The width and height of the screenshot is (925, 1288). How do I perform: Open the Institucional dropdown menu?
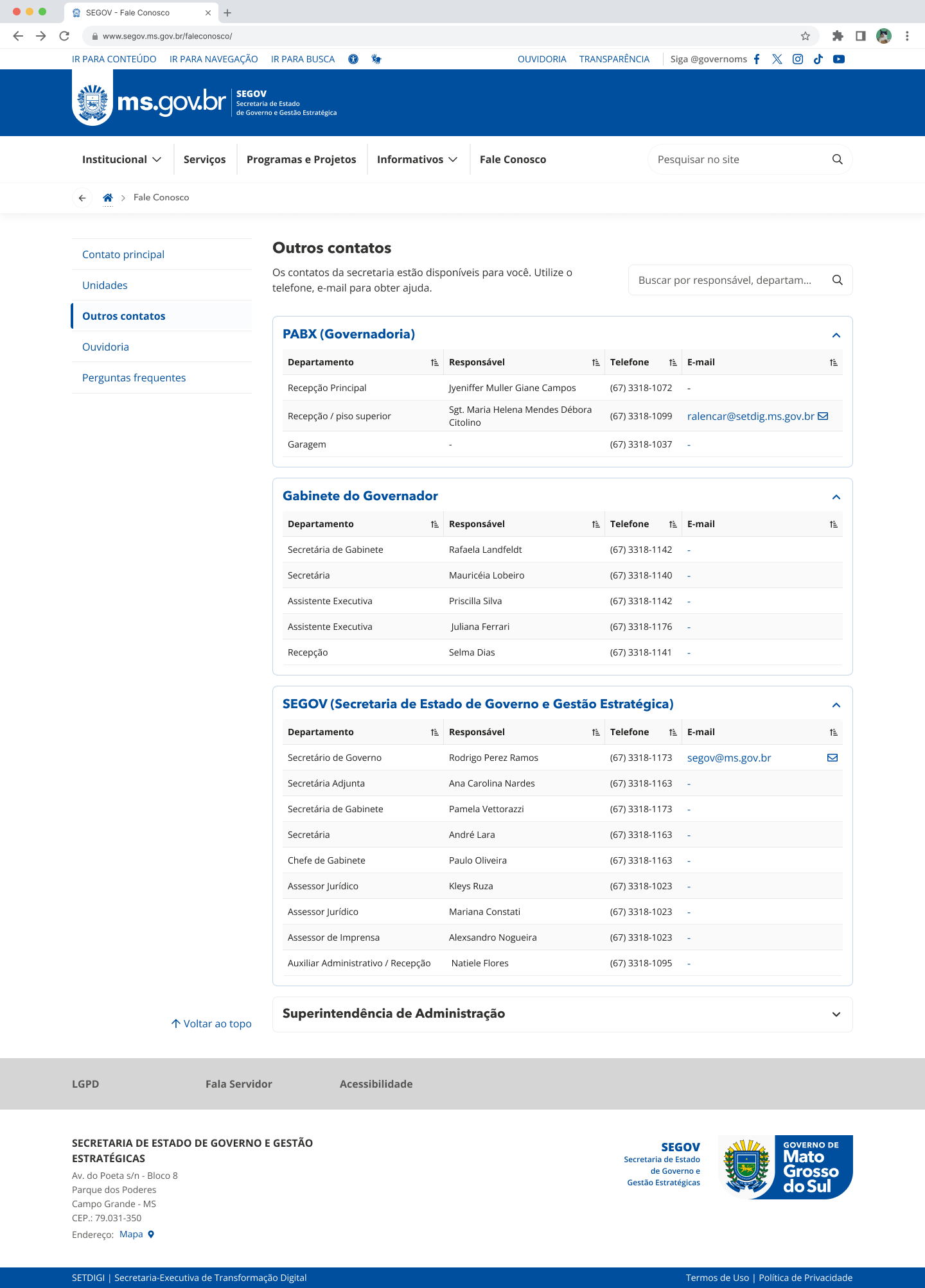(121, 159)
